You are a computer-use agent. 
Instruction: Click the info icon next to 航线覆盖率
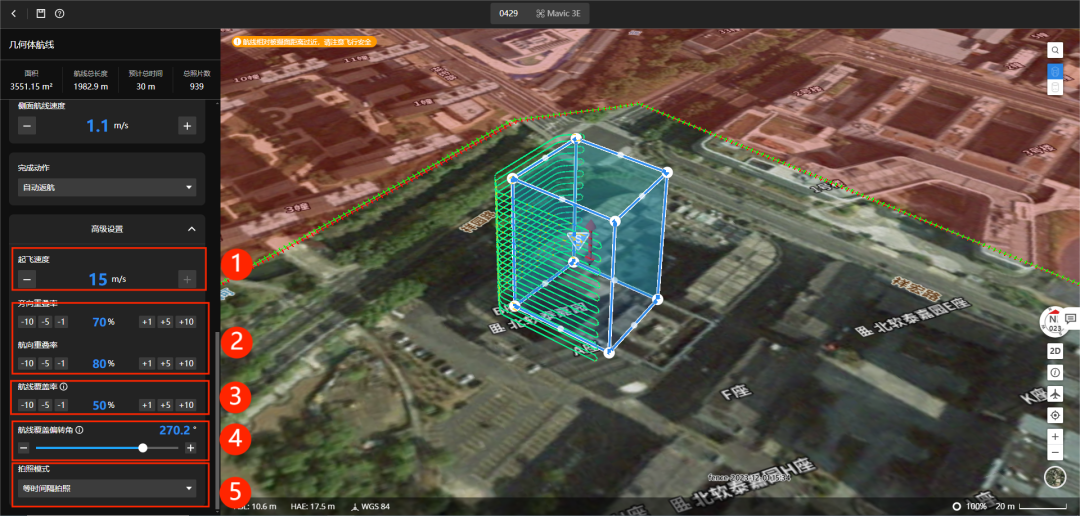coord(63,387)
